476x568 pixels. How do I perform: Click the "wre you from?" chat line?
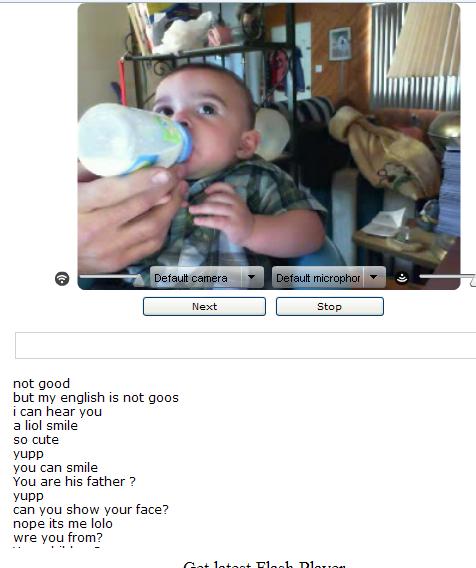(x=58, y=537)
